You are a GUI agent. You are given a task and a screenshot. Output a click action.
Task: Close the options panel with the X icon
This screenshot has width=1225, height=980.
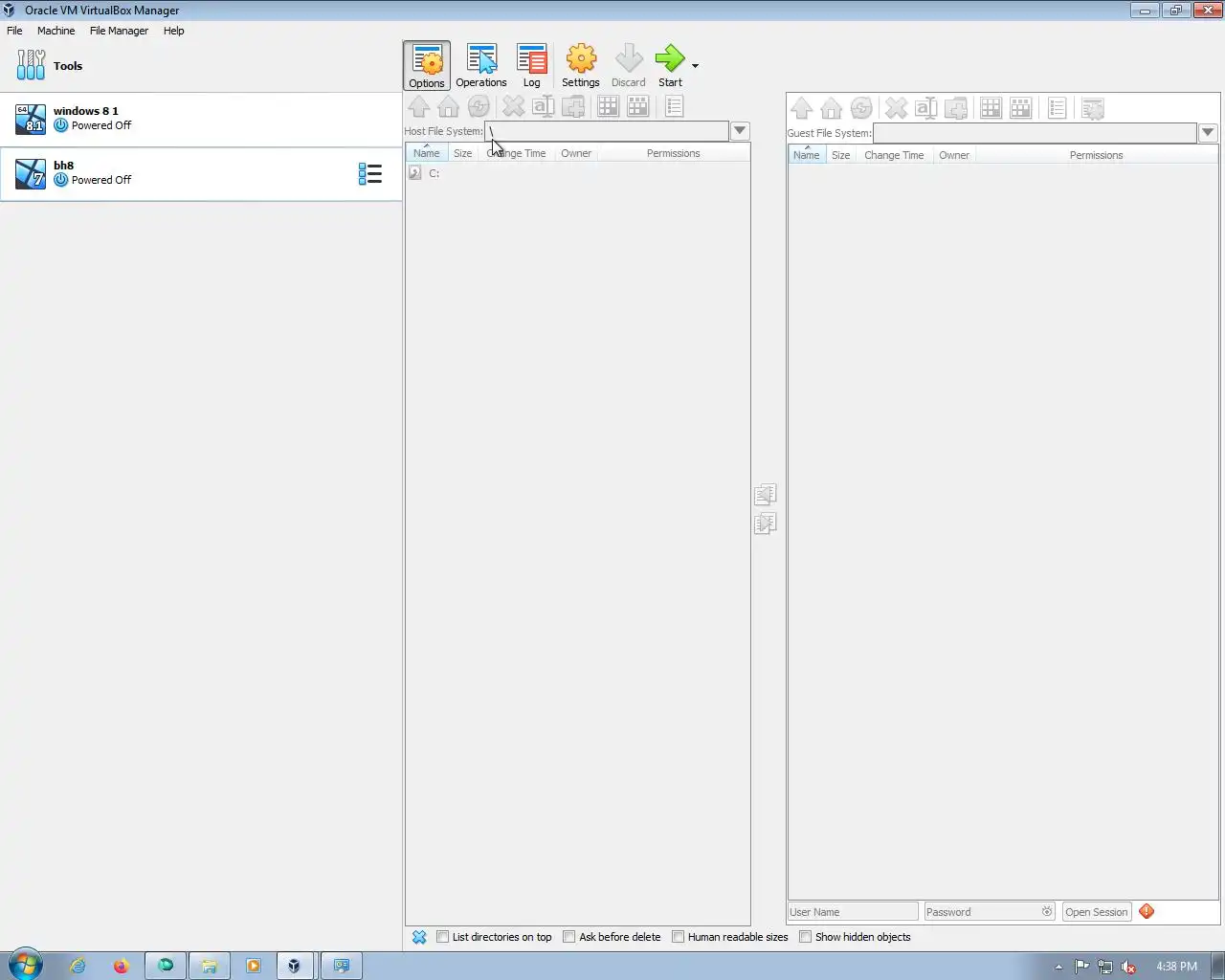[x=419, y=937]
